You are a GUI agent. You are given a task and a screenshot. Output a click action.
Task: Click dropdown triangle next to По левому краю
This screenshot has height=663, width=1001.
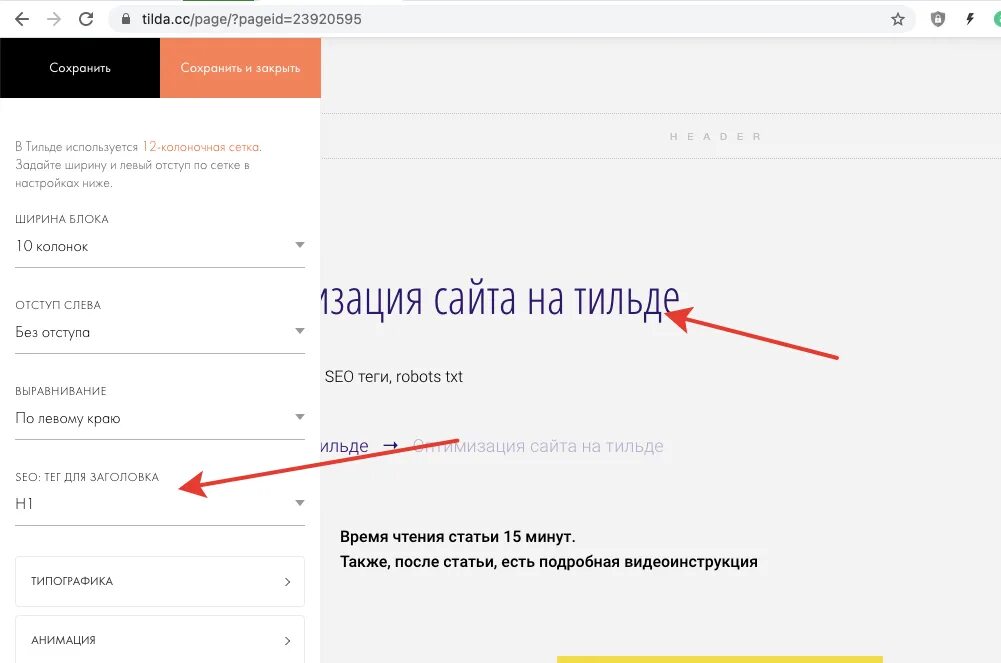(299, 417)
